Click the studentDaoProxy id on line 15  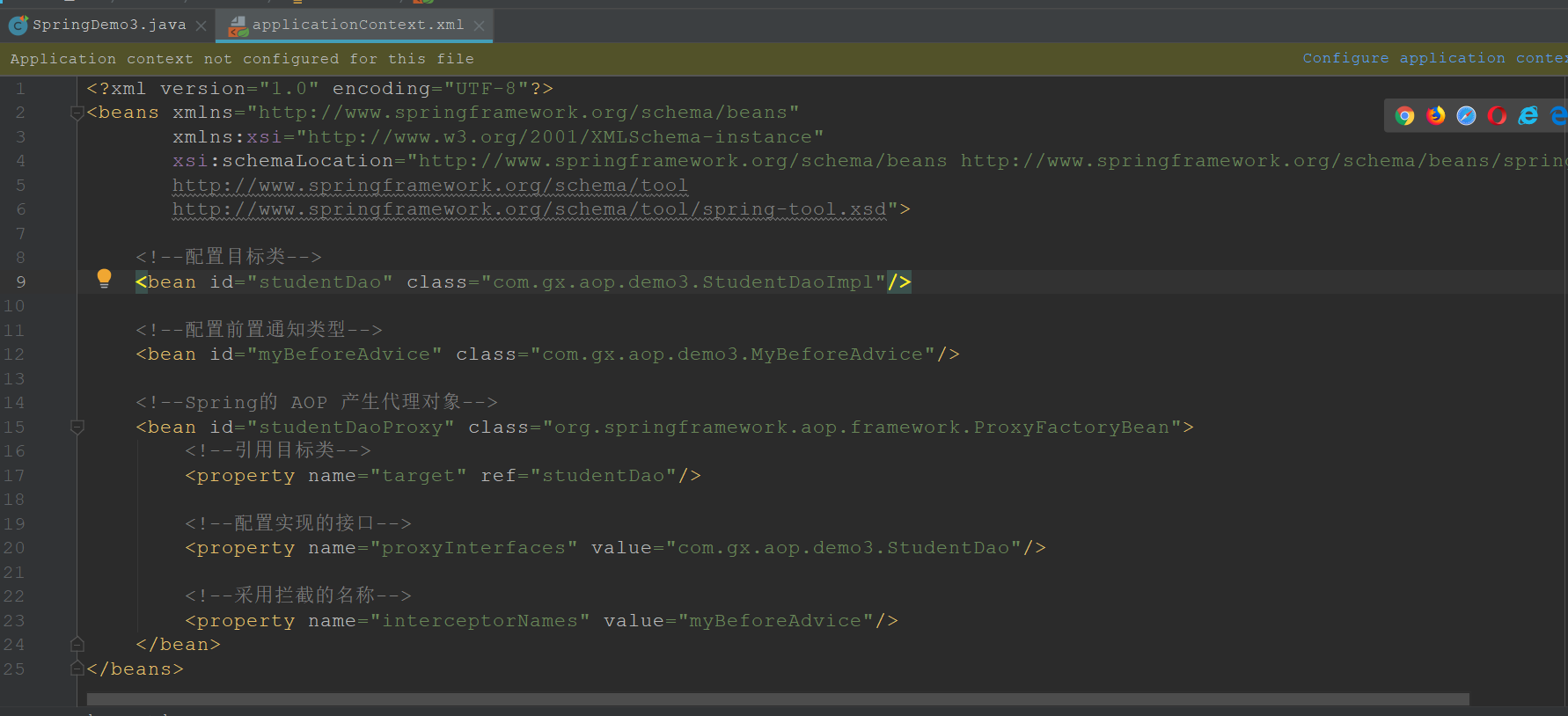click(x=350, y=427)
